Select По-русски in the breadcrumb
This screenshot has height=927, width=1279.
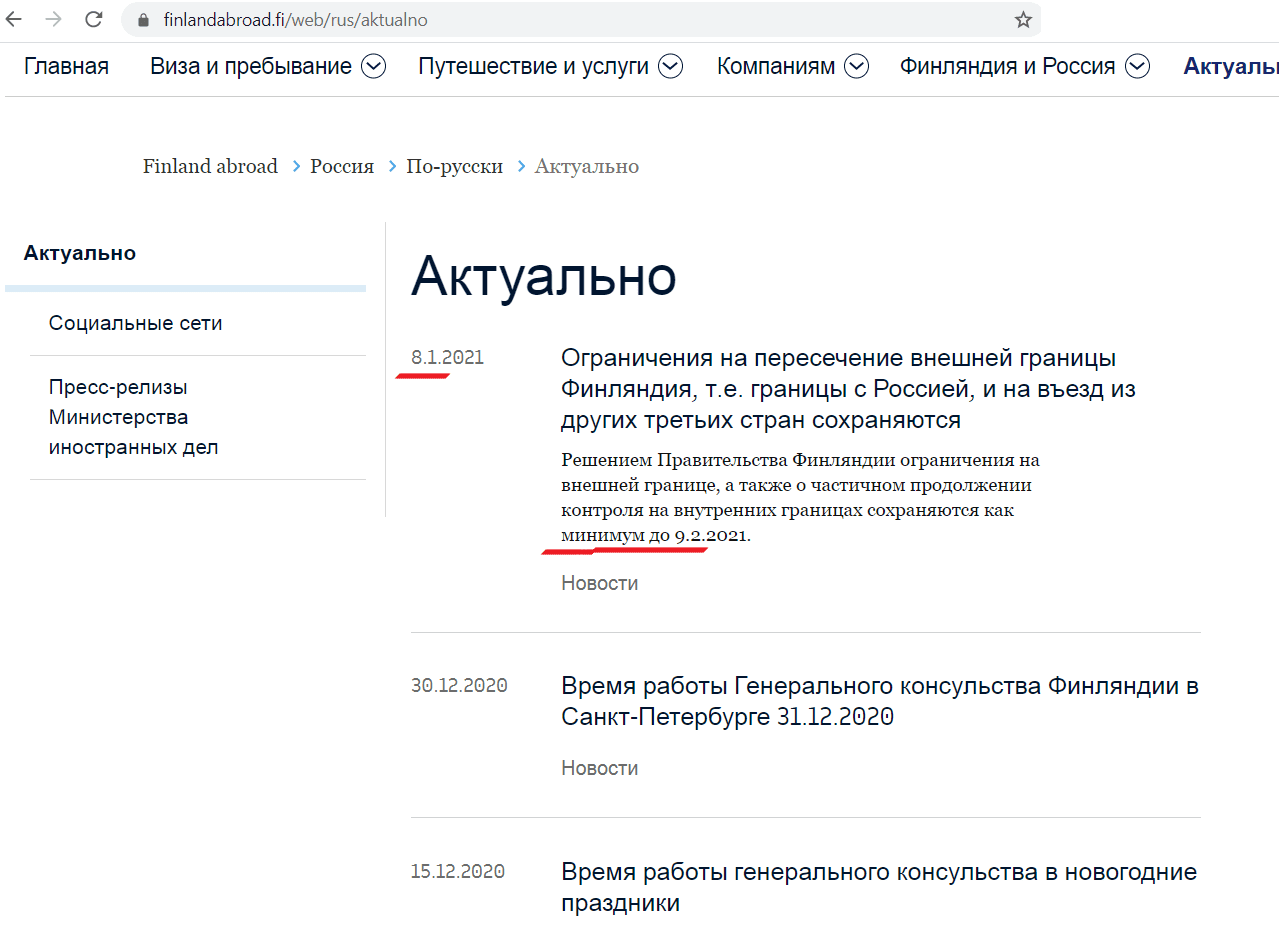click(454, 166)
